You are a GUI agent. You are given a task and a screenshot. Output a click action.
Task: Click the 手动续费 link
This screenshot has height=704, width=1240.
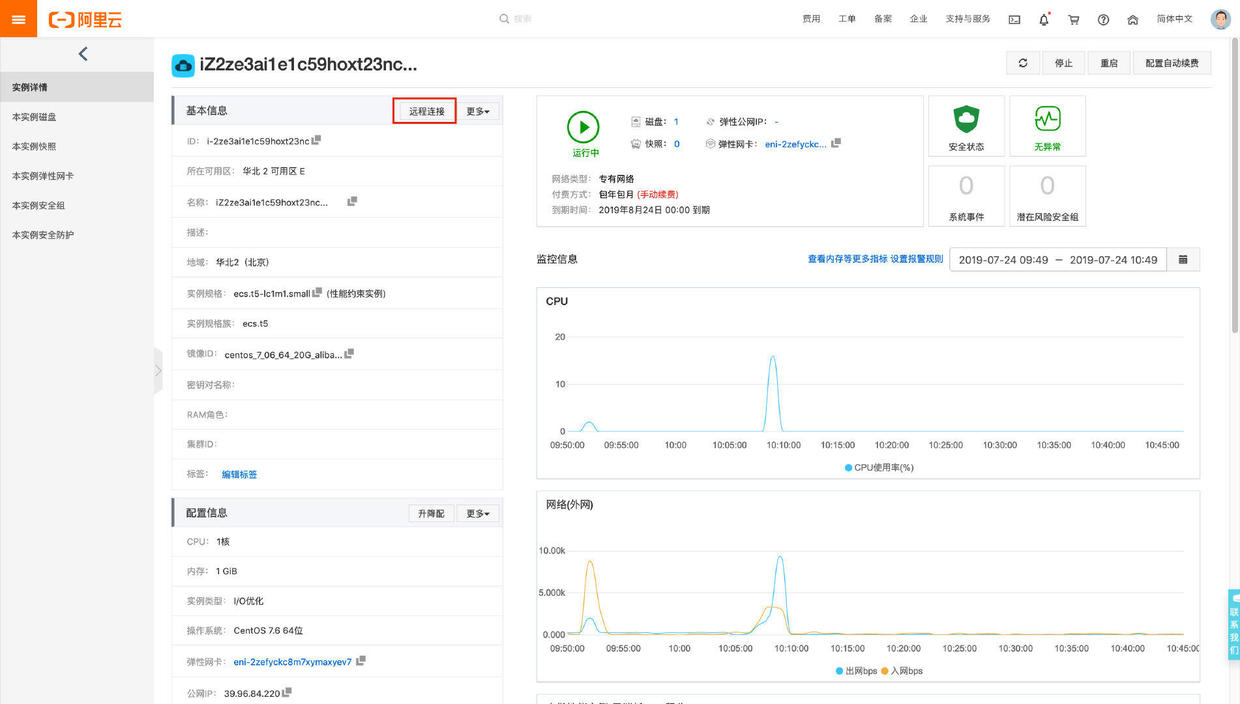(658, 194)
